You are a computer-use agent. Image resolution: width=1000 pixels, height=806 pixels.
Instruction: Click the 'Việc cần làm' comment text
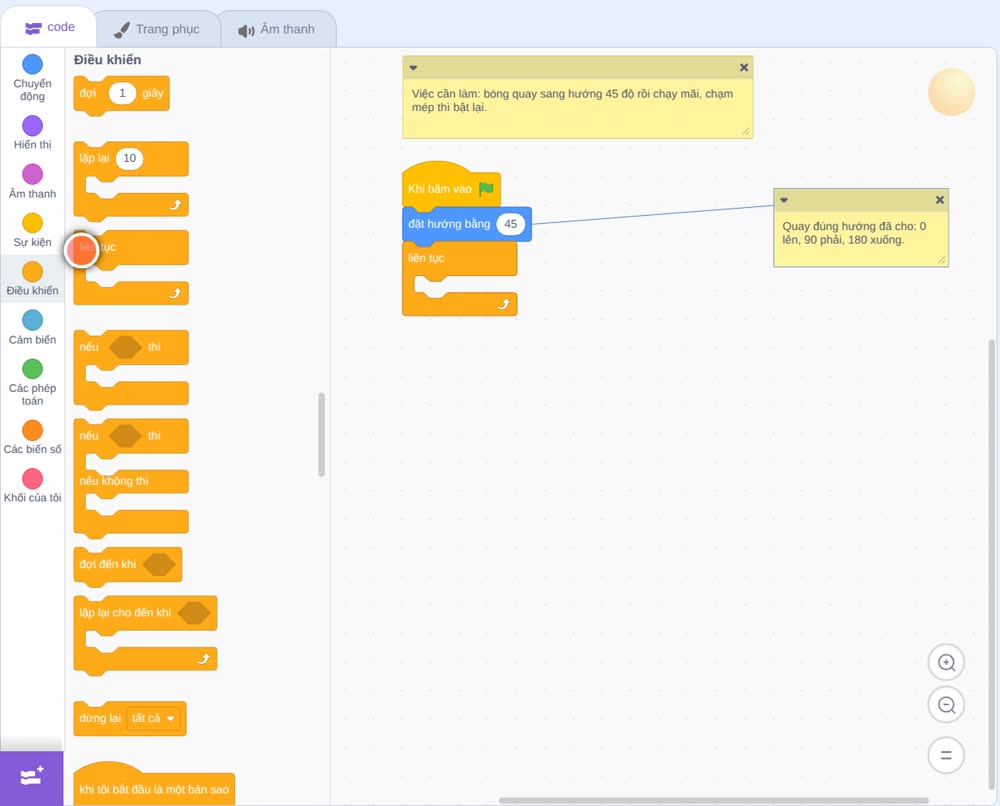(x=572, y=101)
